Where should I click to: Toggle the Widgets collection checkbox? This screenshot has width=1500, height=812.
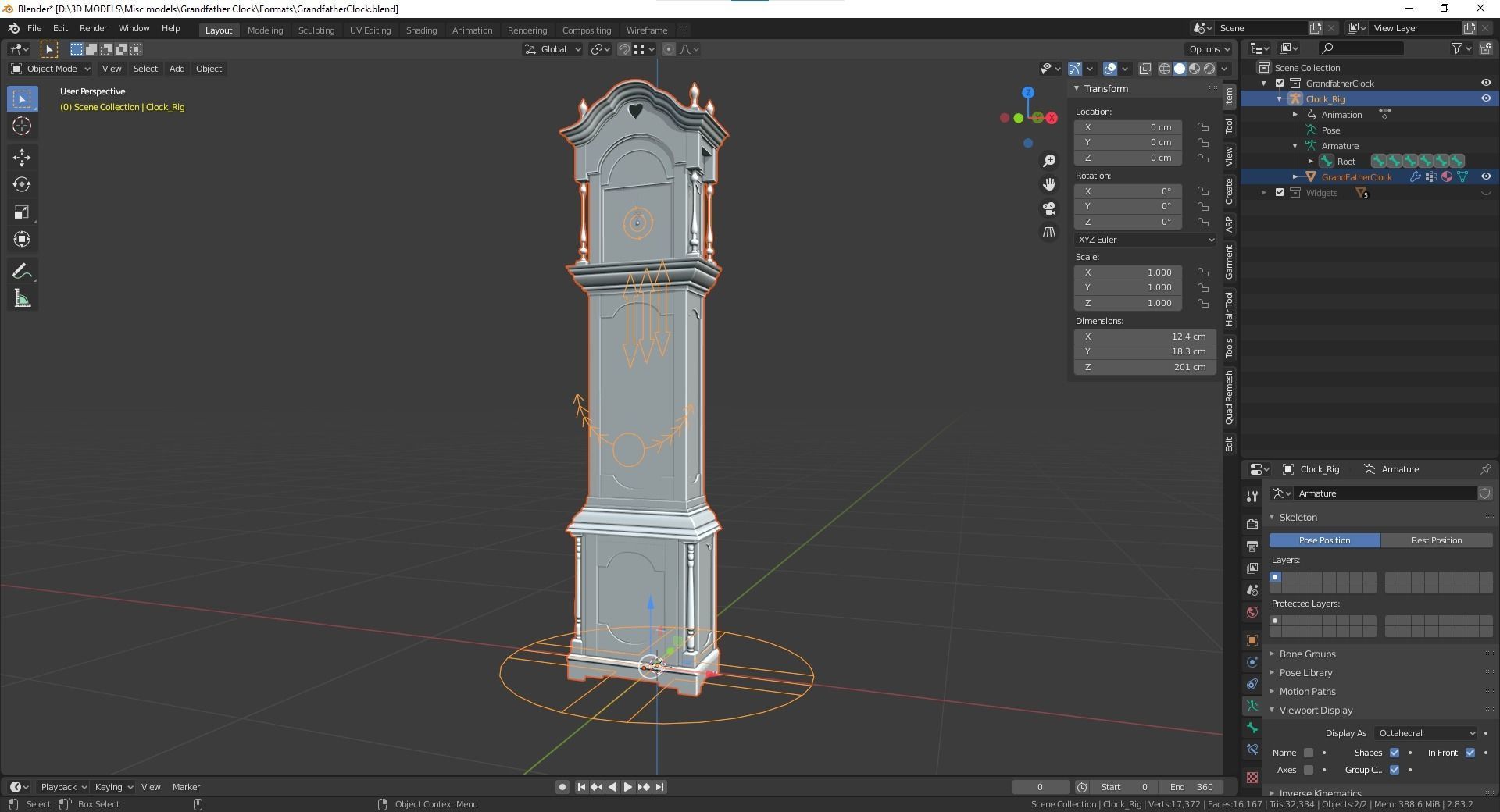click(1280, 192)
